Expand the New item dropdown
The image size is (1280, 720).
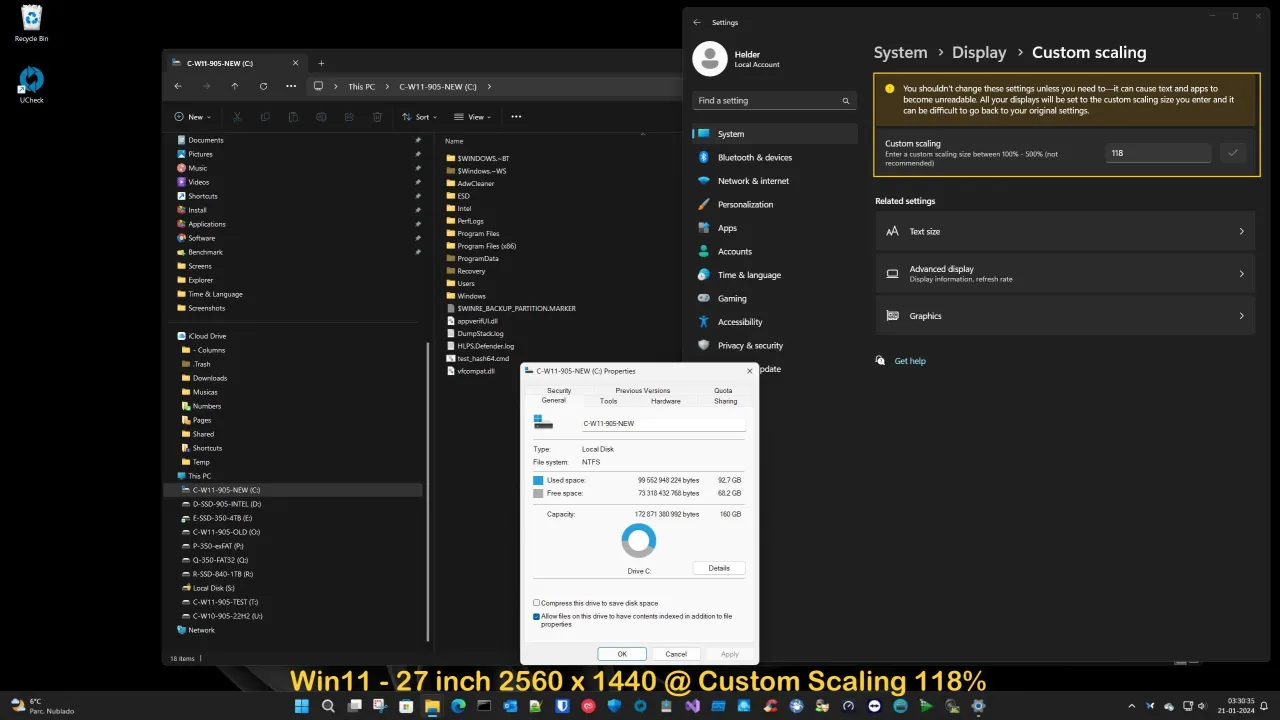pos(193,117)
